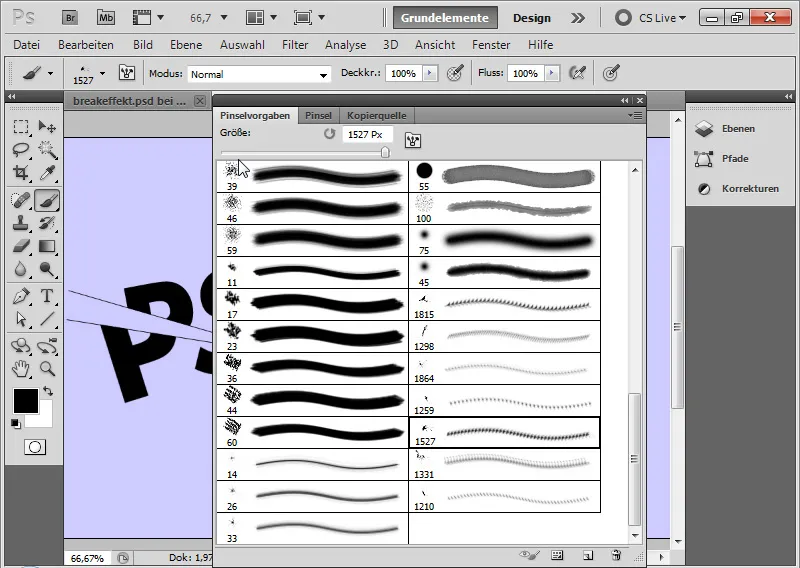Viewport: 800px width, 568px height.
Task: Select the Blur tool
Action: [x=21, y=269]
